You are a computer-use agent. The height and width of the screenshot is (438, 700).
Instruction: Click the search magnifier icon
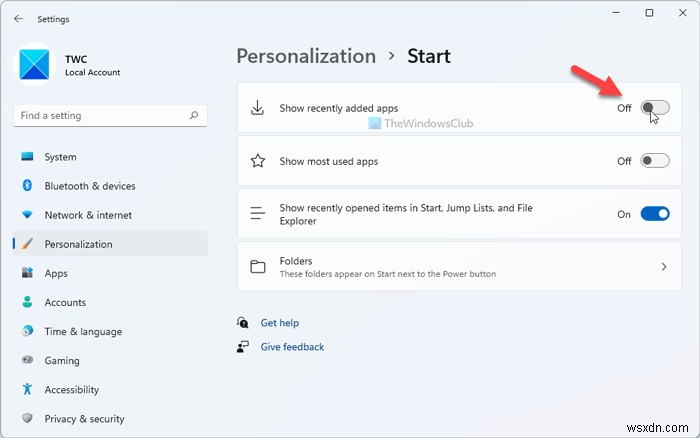click(x=194, y=116)
